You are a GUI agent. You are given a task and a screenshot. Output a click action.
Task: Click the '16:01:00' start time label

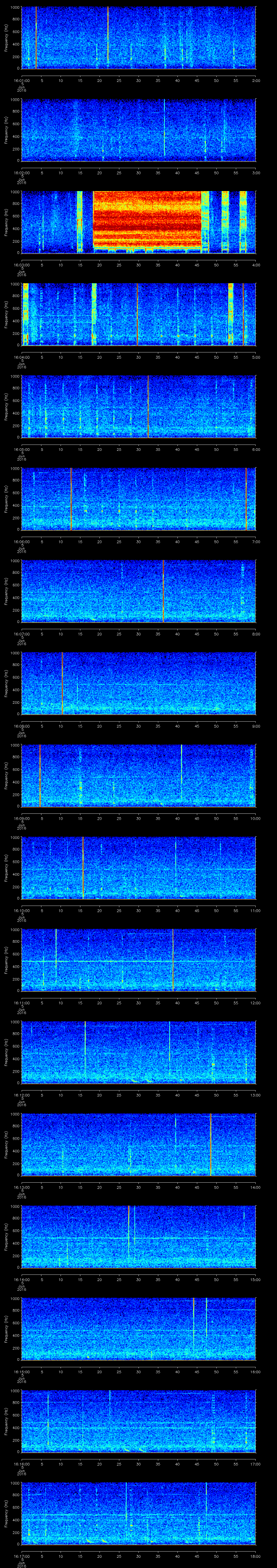[21, 80]
